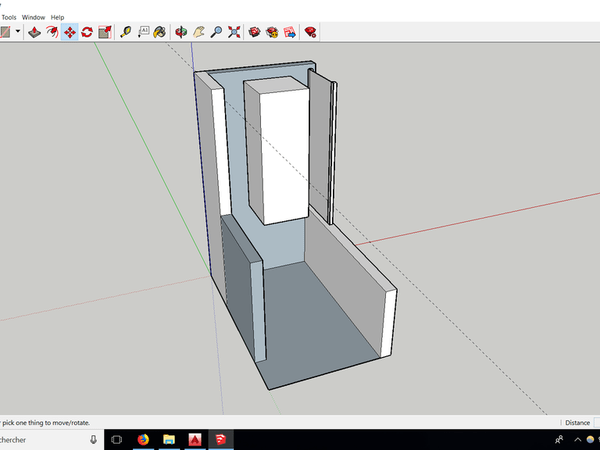Select the Move tool
600x450 pixels.
tap(70, 32)
